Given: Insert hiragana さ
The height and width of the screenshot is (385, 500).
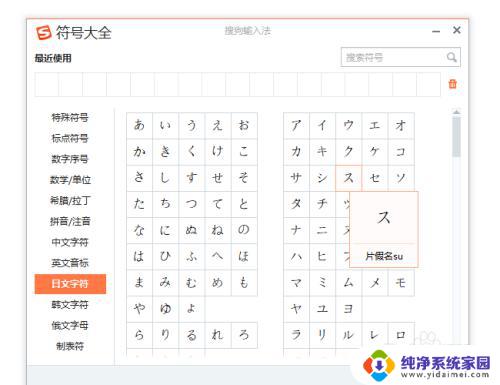Looking at the screenshot, I should tap(140, 178).
